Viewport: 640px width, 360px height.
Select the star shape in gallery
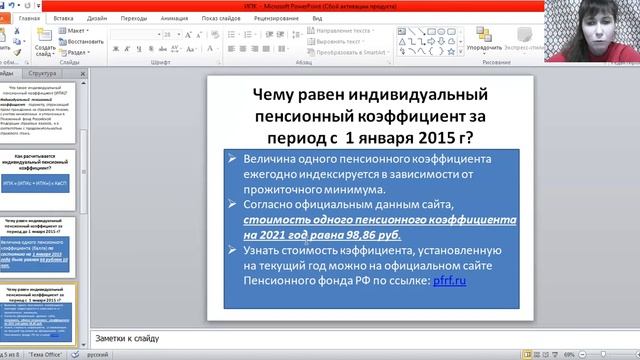click(451, 51)
